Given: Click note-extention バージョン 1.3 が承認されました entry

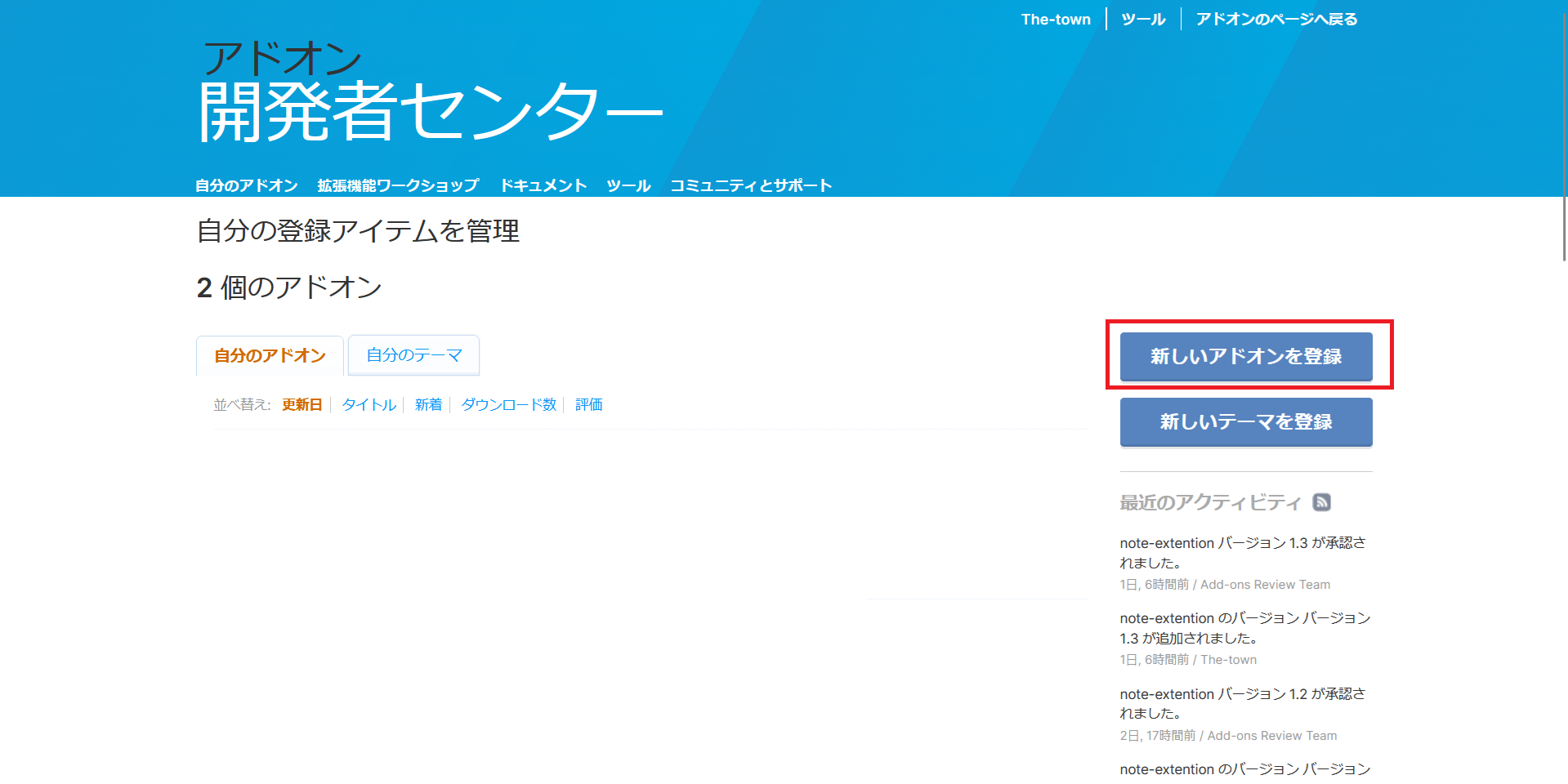Looking at the screenshot, I should (x=1243, y=553).
